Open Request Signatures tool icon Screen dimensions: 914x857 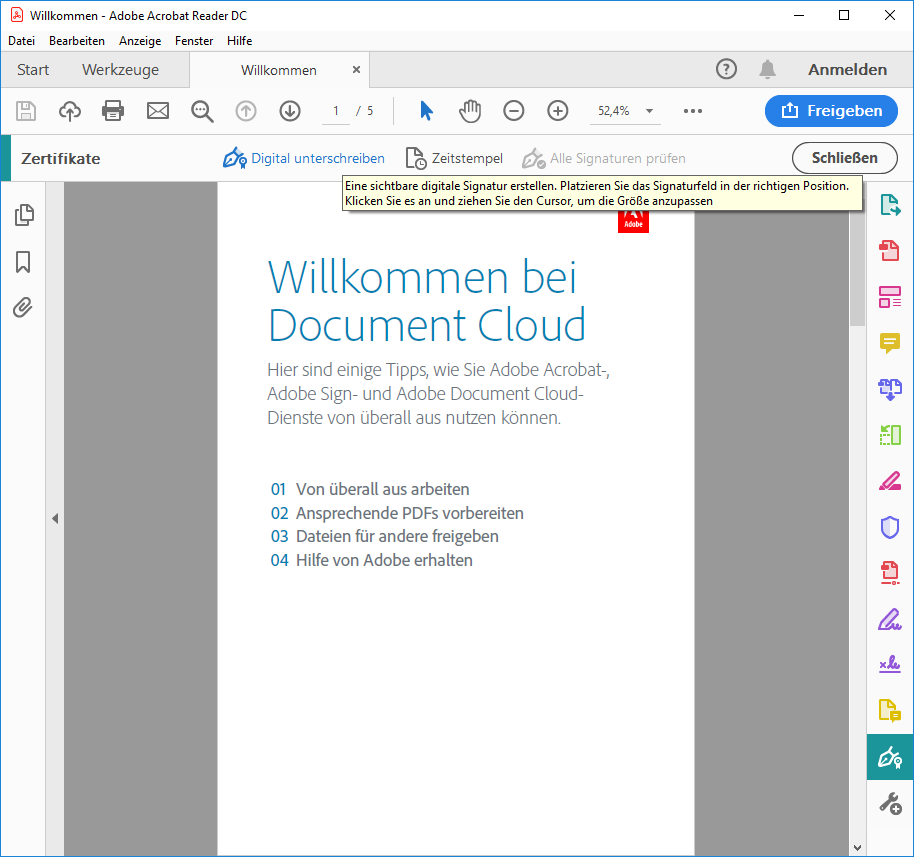coord(890,665)
